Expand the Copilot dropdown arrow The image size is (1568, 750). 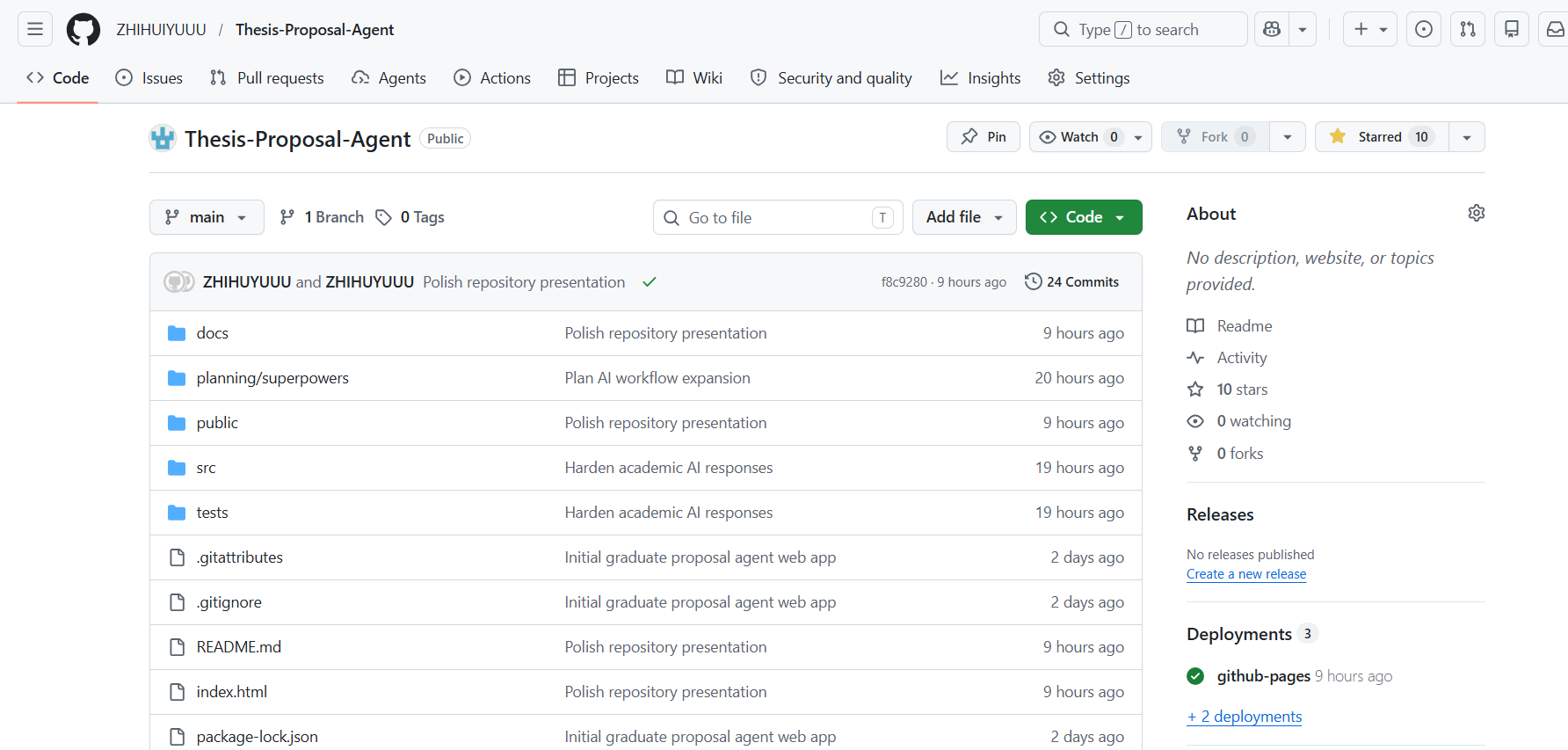(1303, 29)
